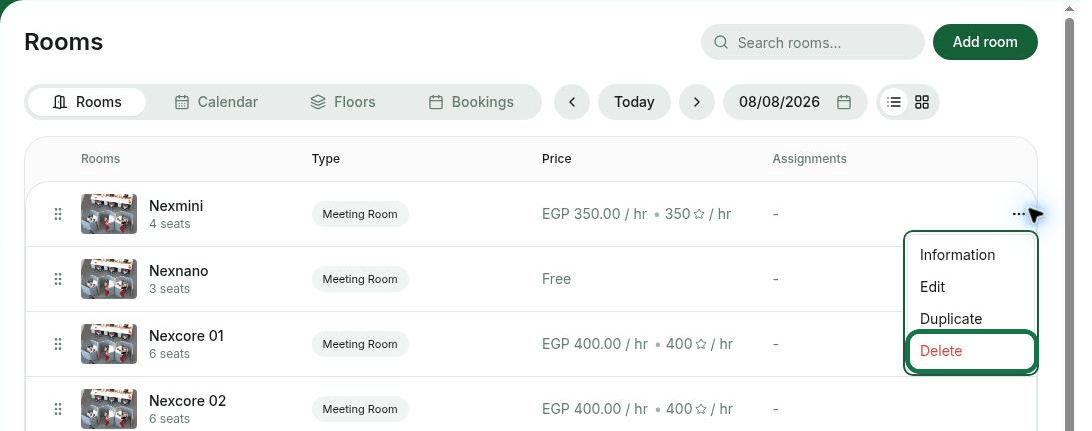Click the 08/08/2026 date field
The image size is (1092, 431).
795,102
